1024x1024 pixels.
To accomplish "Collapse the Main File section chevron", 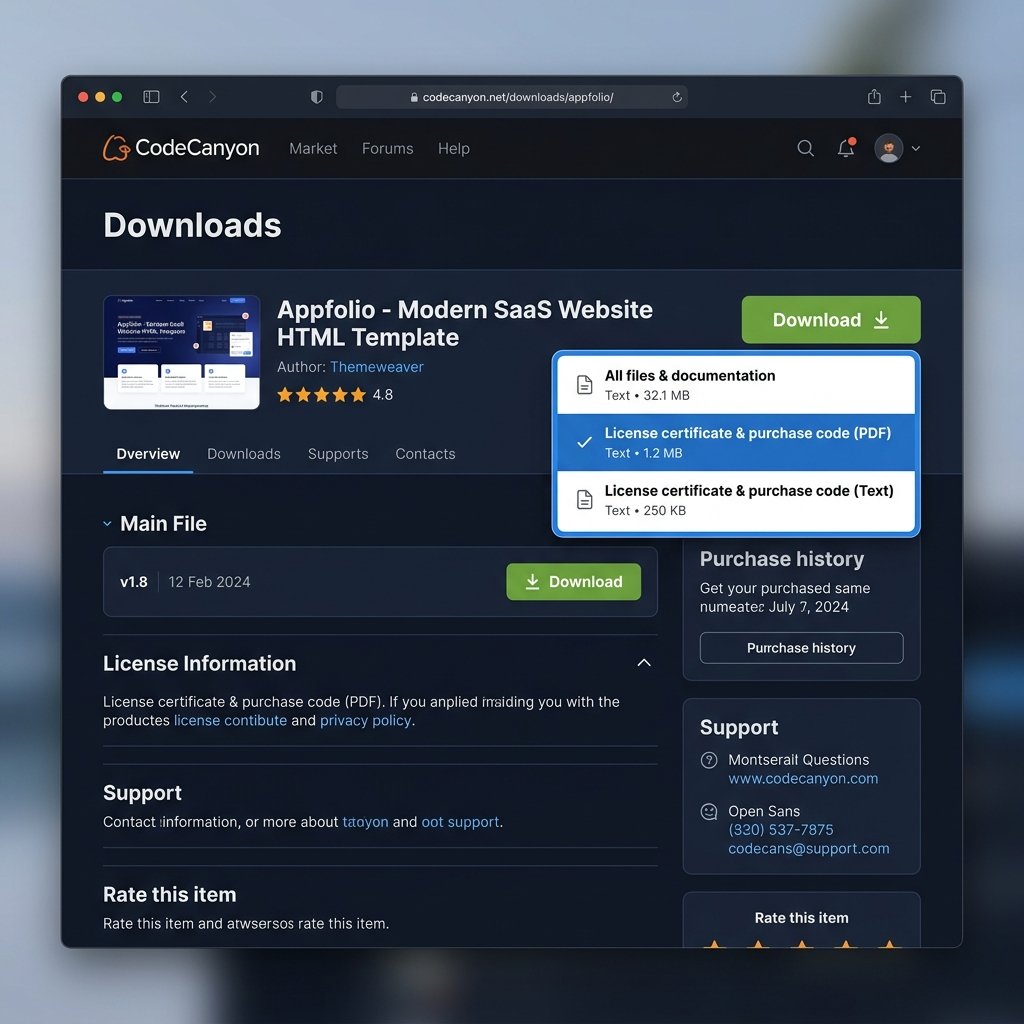I will tap(107, 524).
